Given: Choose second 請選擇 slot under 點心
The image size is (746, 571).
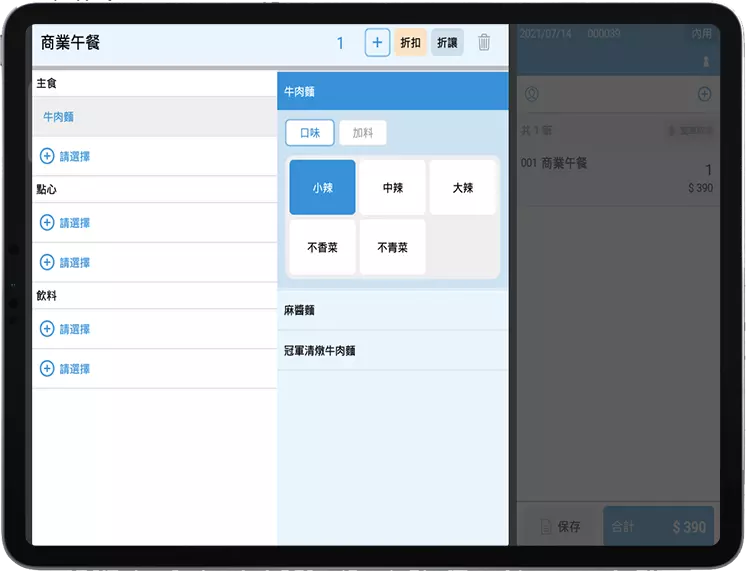Looking at the screenshot, I should (155, 263).
